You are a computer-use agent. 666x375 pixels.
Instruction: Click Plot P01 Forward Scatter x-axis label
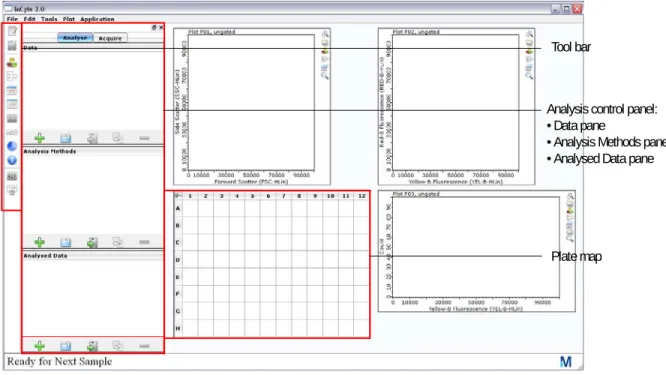[x=251, y=182]
